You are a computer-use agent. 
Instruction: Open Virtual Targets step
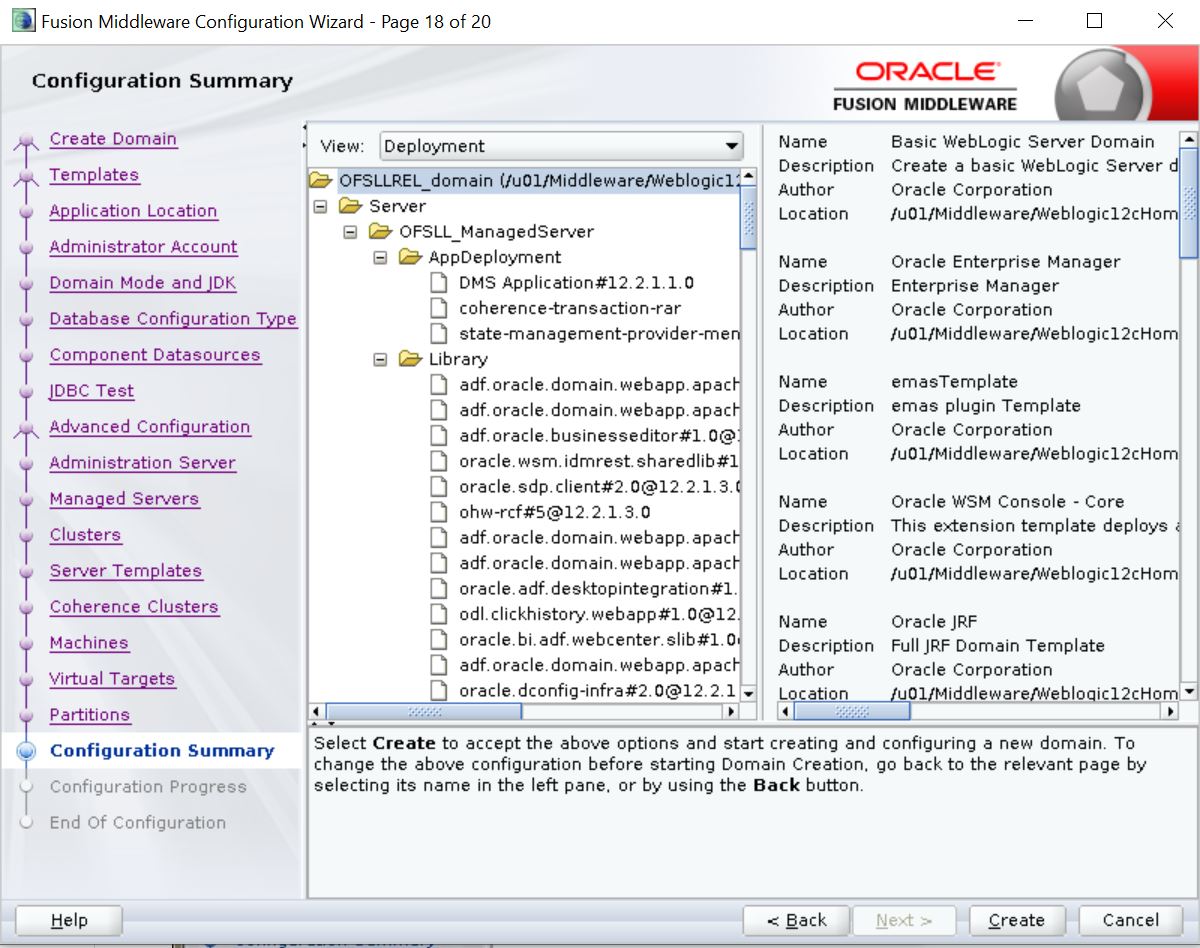point(112,679)
